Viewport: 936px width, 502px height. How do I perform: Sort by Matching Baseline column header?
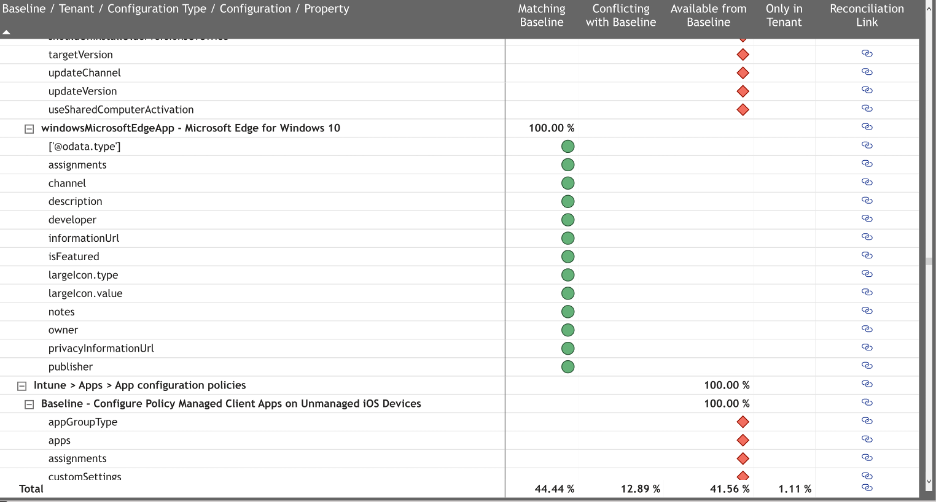541,15
